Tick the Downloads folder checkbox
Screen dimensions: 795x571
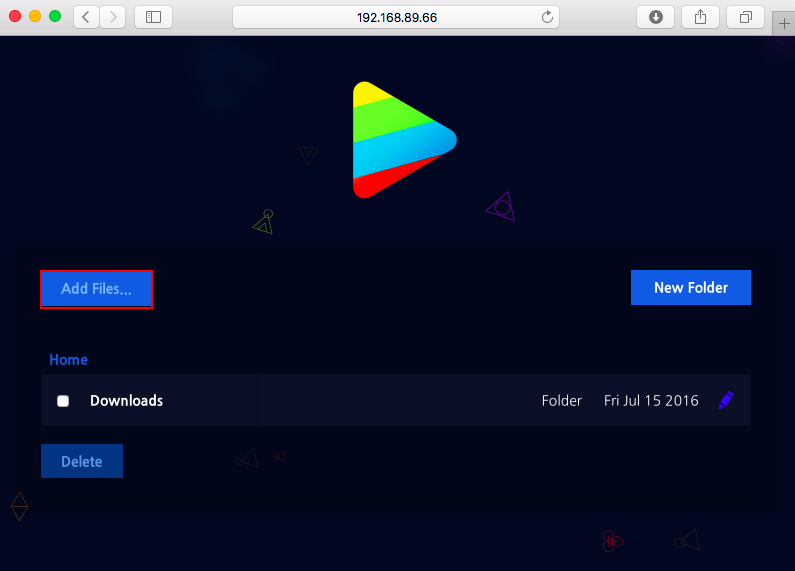tap(63, 401)
